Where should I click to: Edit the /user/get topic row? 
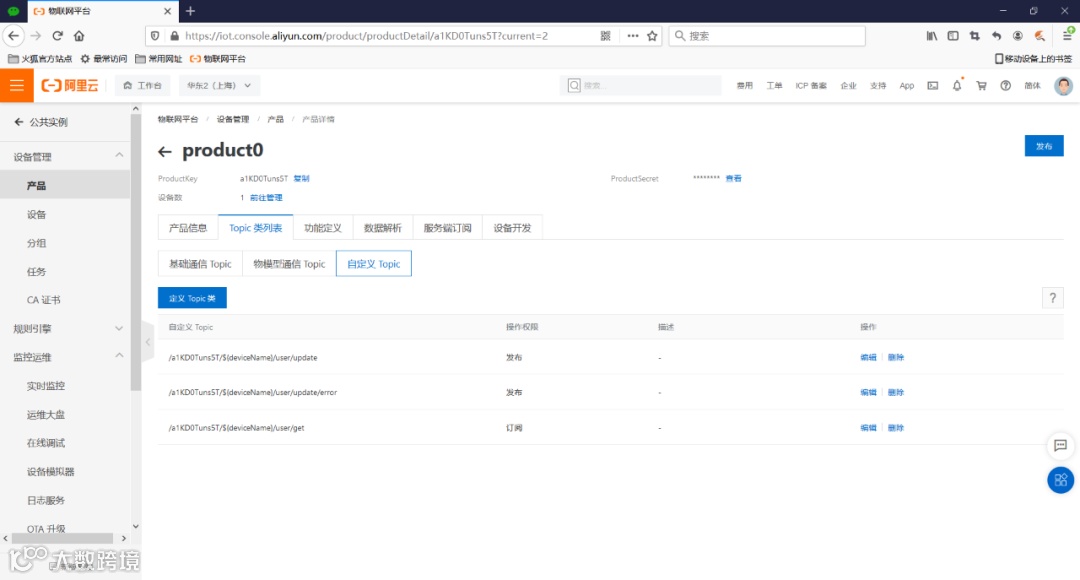click(869, 428)
